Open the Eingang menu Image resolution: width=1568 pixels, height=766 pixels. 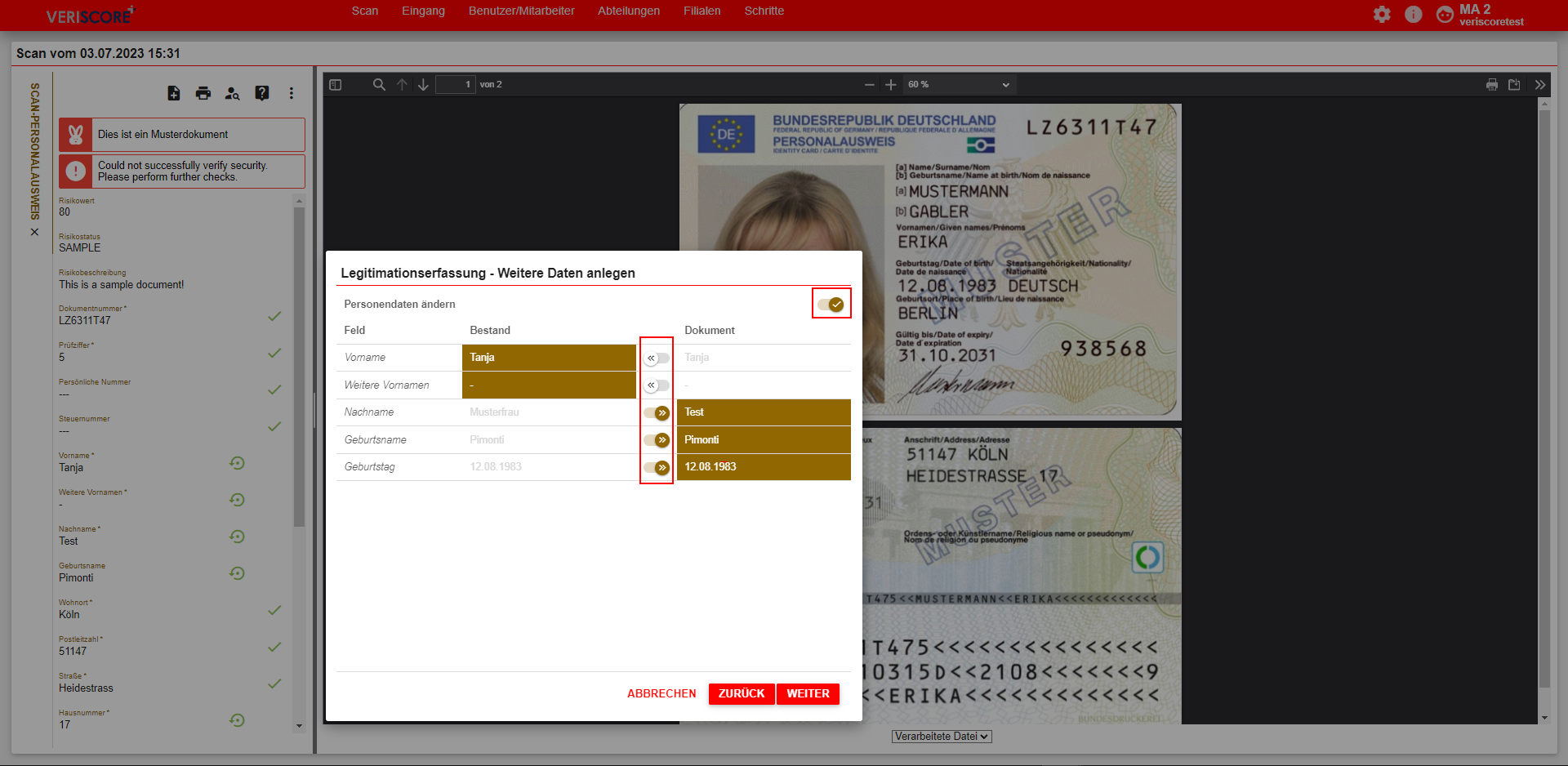[x=423, y=11]
